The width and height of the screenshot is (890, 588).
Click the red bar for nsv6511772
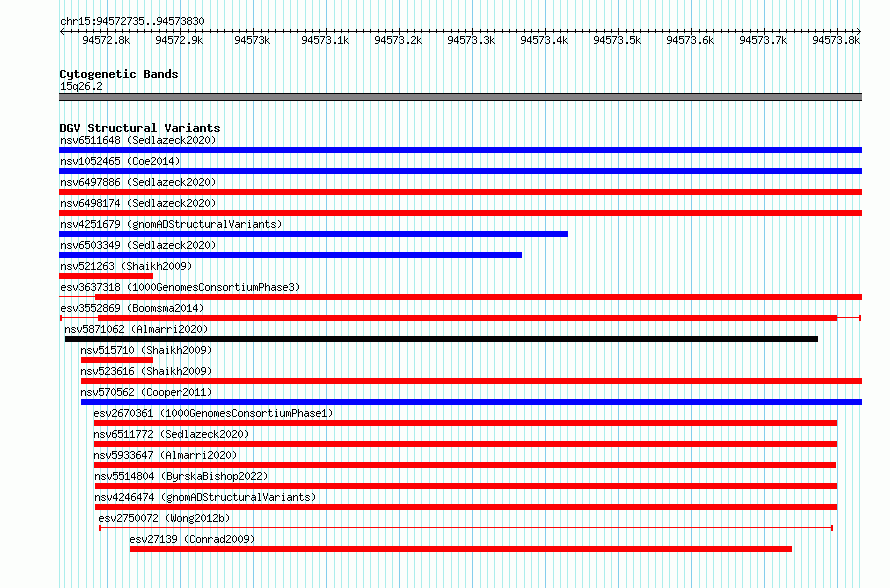465,444
